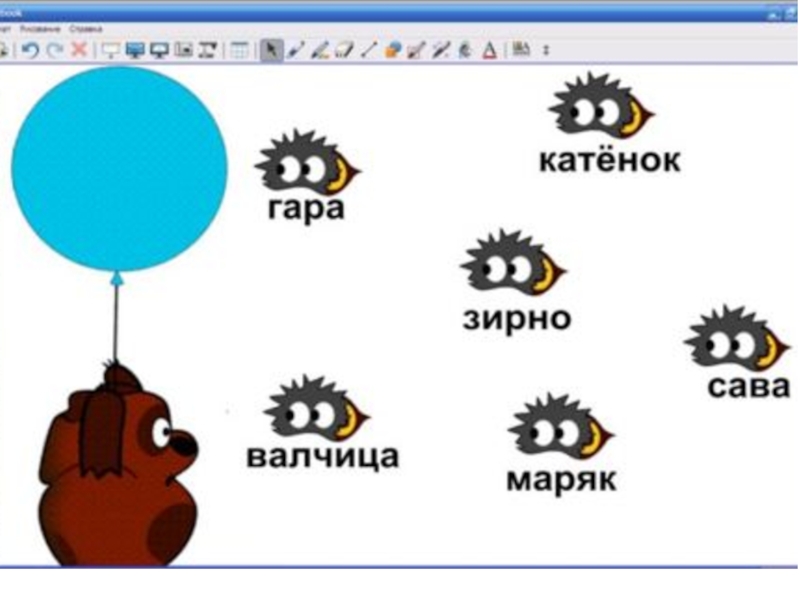This screenshot has height=600, width=800.
Task: Switch to Full Screen with blue monitor icon
Action: tap(135, 50)
